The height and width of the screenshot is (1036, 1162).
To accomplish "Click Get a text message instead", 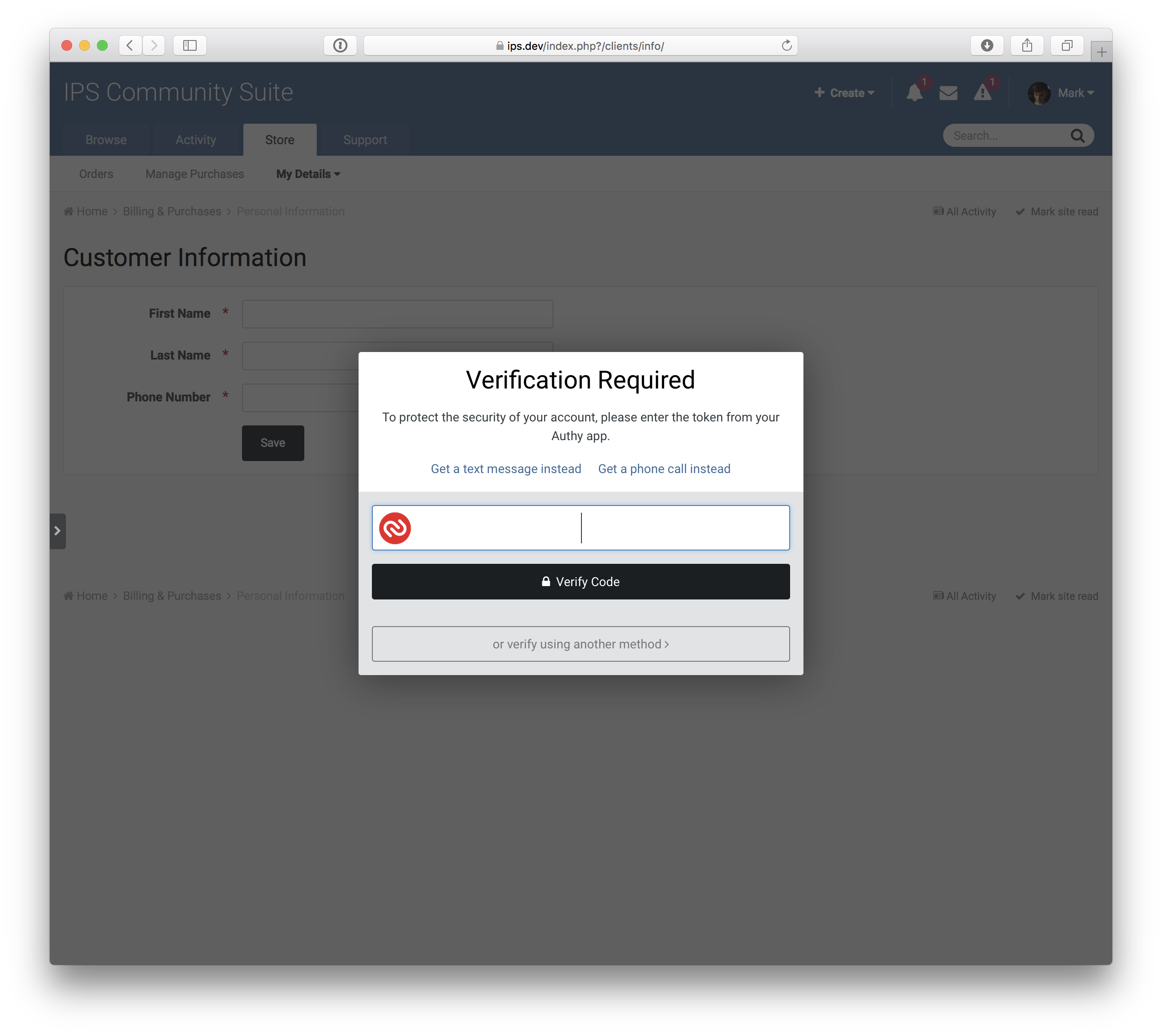I will click(506, 469).
